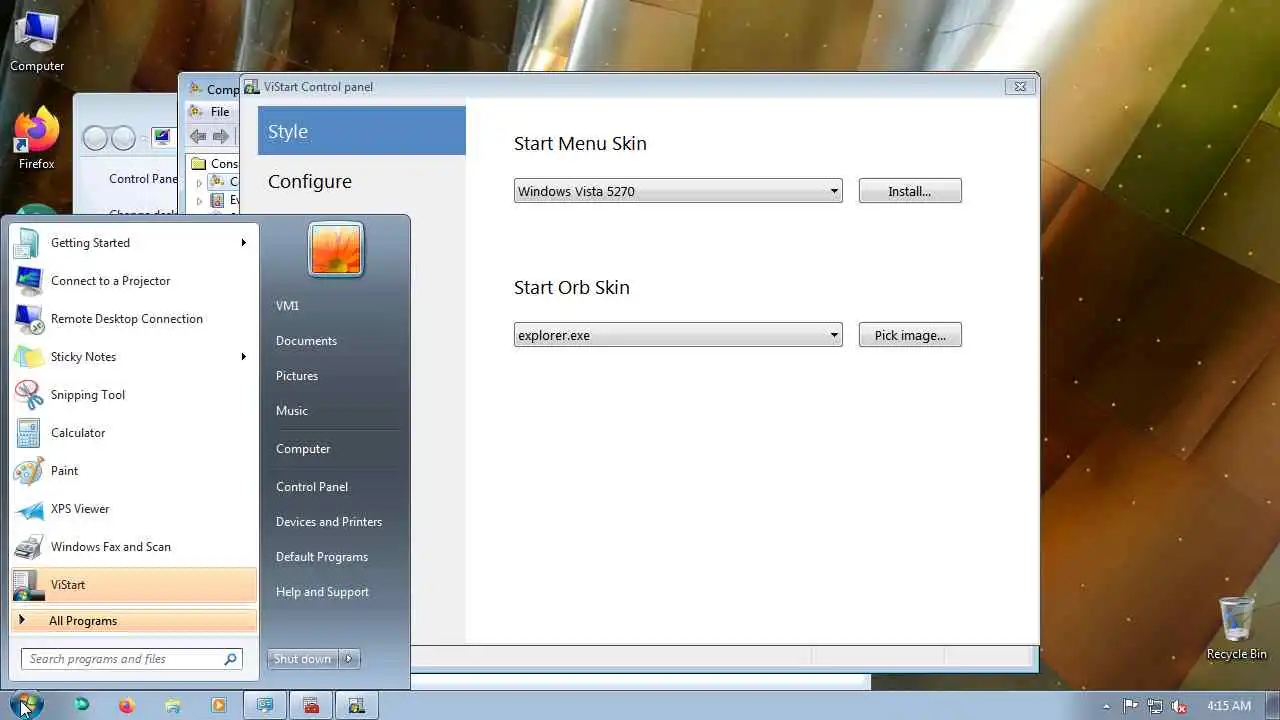Click the Action Center flag tray icon
The height and width of the screenshot is (720, 1280).
(1131, 706)
